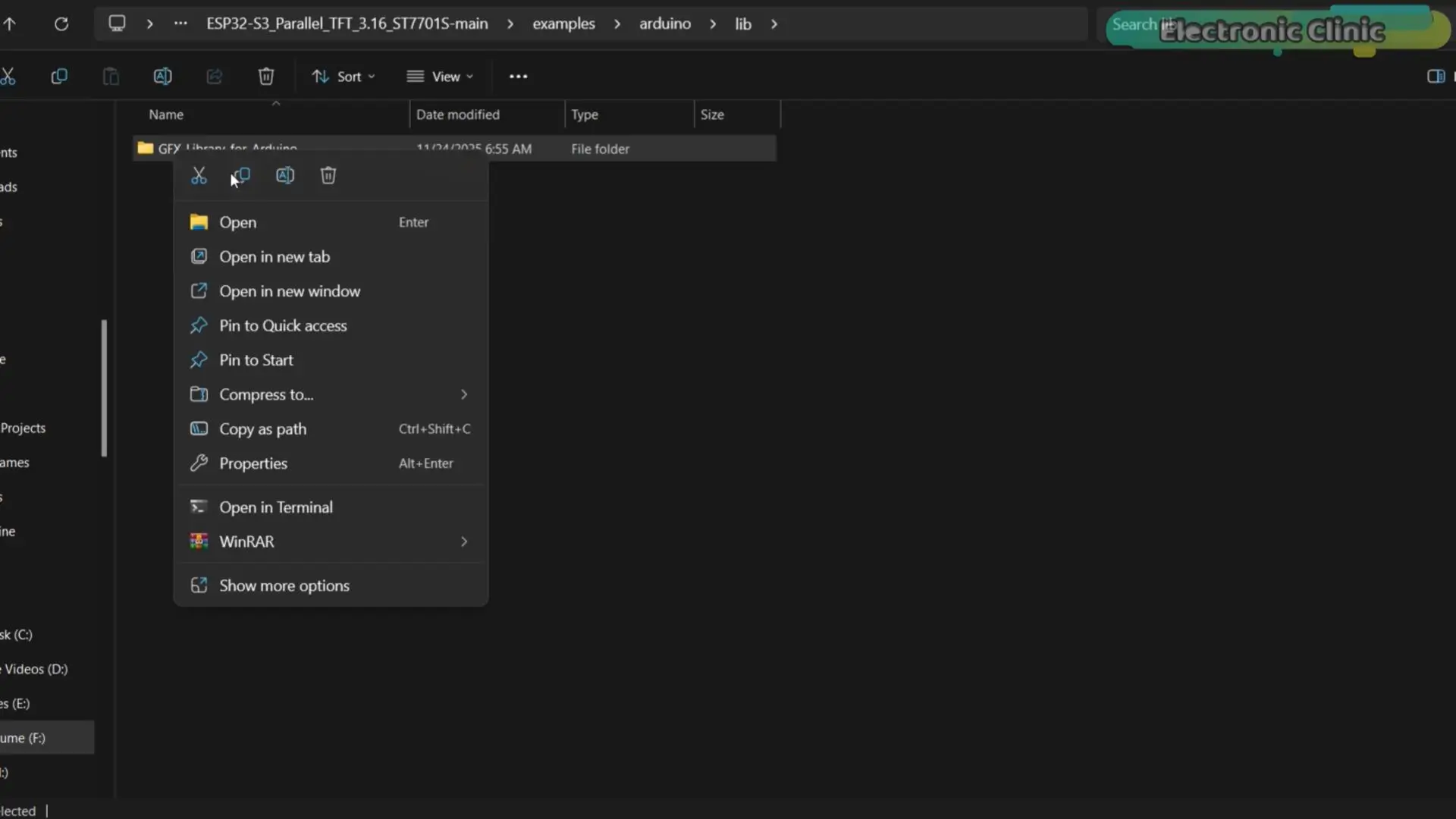Open the Sort dropdown

344,77
